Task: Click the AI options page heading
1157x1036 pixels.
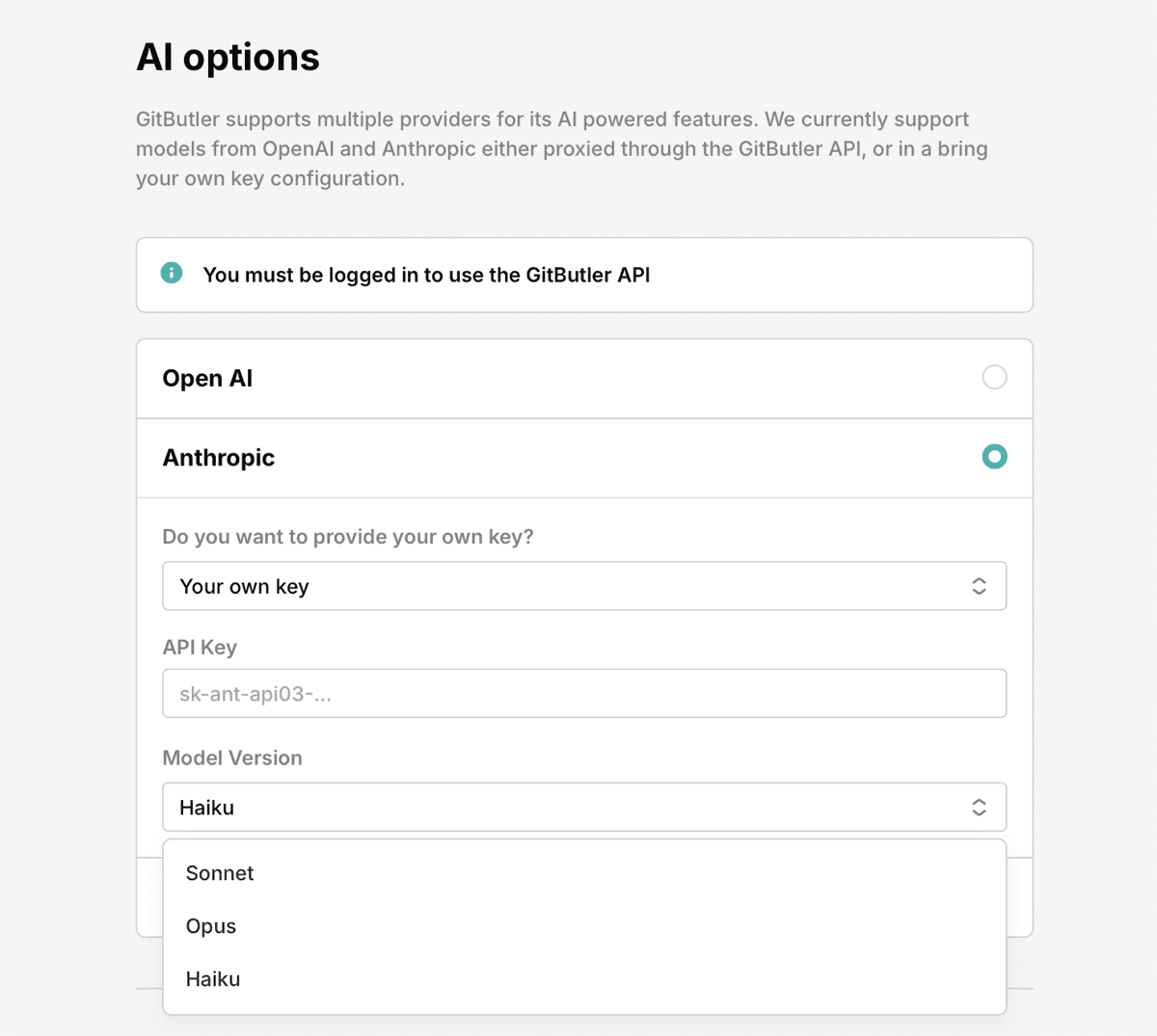Action: tap(228, 57)
